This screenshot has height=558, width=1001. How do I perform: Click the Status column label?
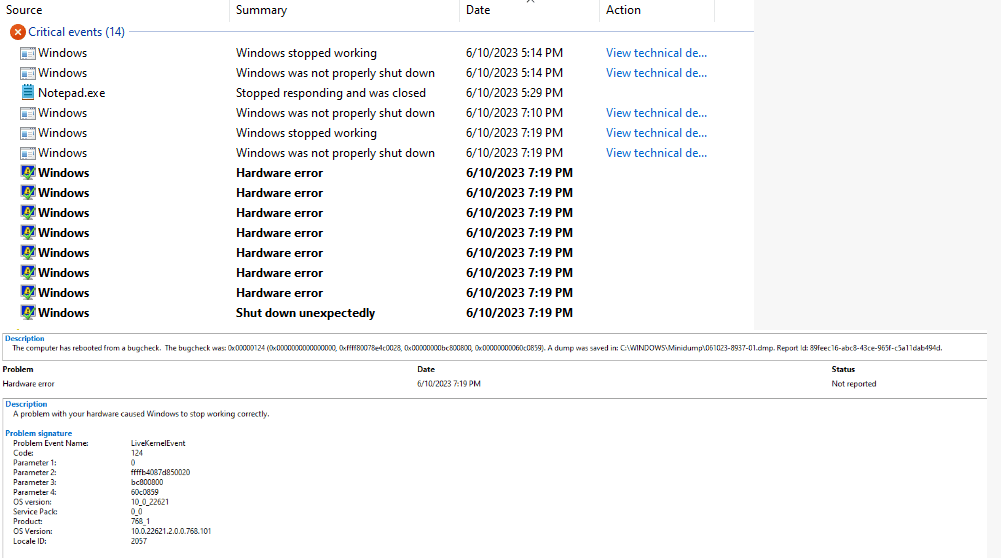tap(843, 369)
